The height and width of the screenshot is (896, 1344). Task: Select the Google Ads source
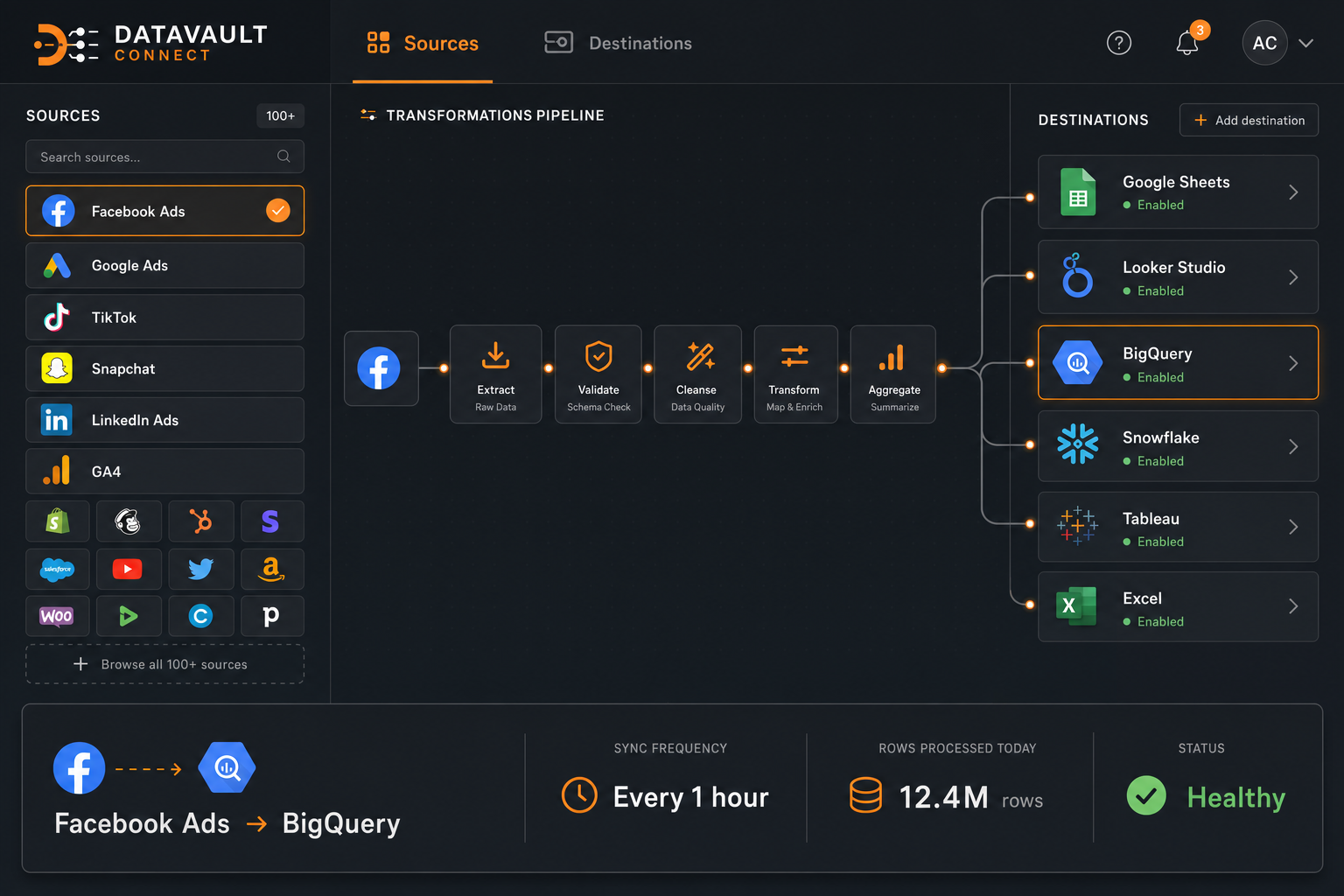pyautogui.click(x=164, y=265)
